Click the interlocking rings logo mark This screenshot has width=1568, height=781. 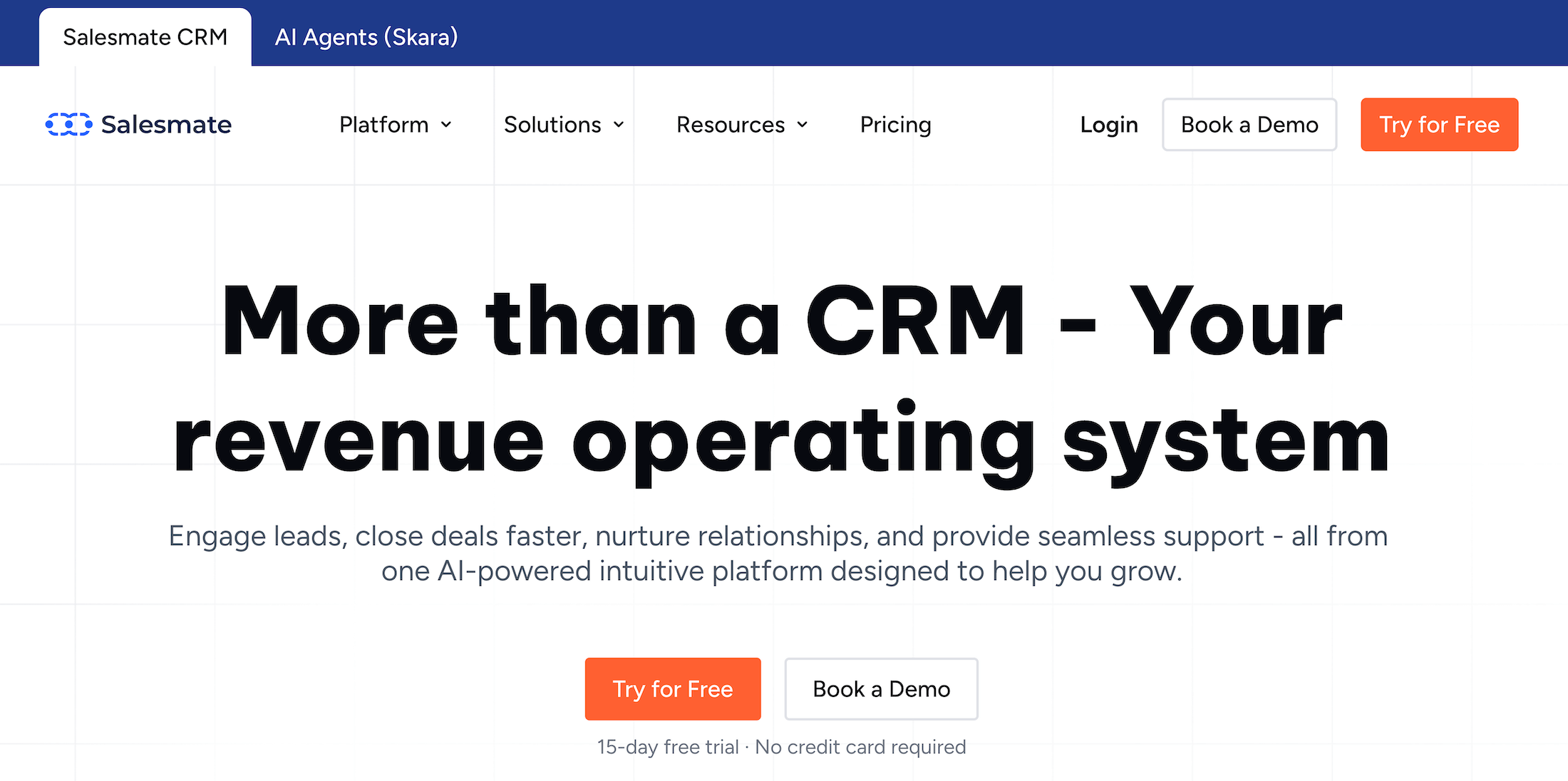(69, 124)
